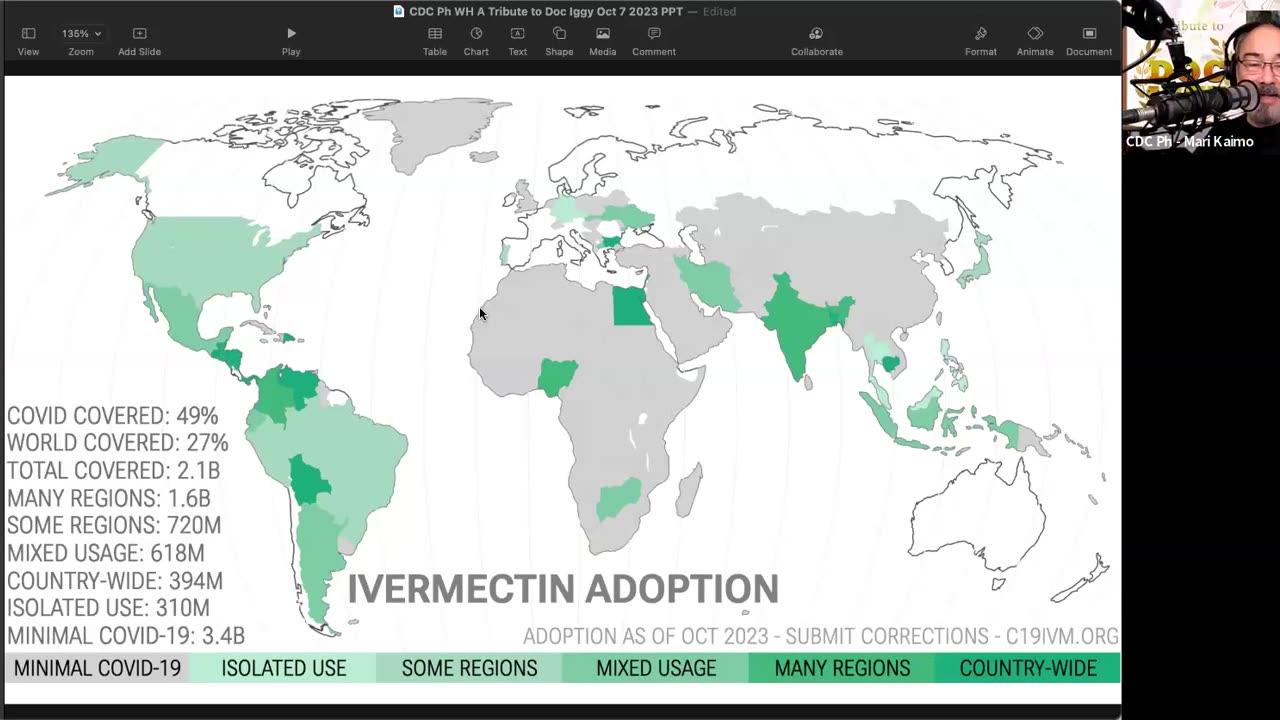Insert a Table from the toolbar
The image size is (1280, 720).
pyautogui.click(x=434, y=40)
